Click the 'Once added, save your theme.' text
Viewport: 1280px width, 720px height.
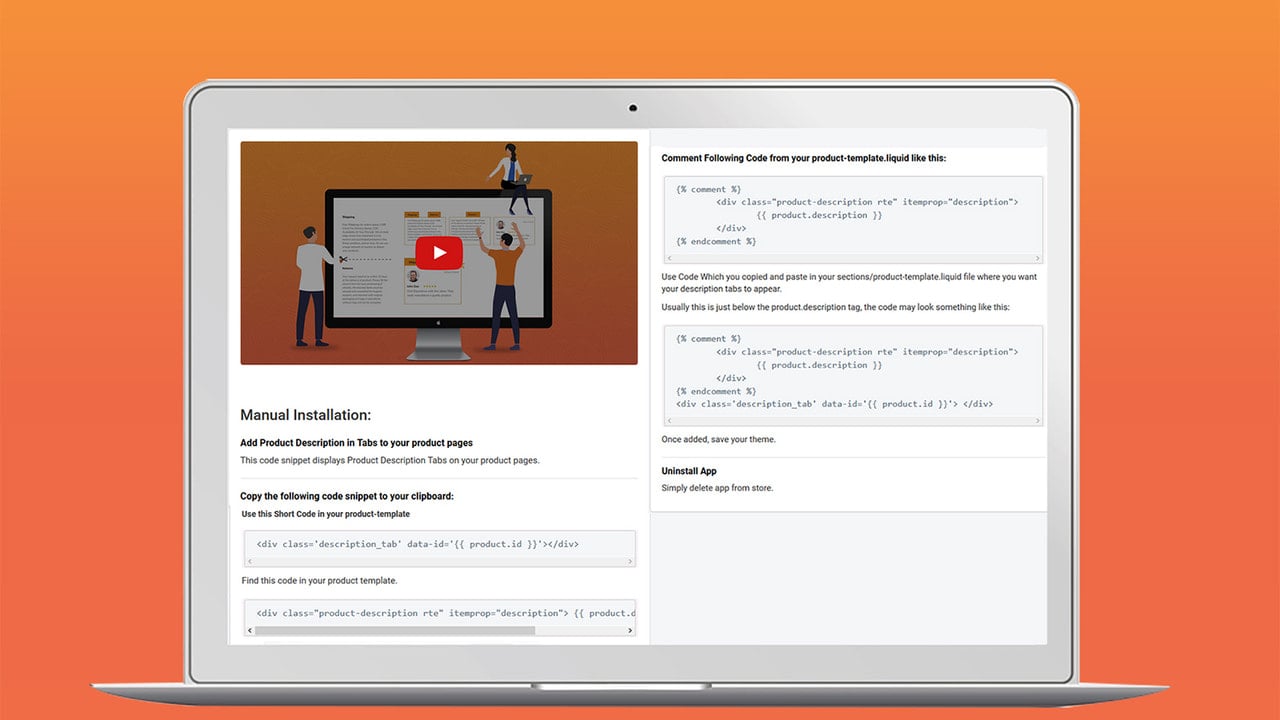click(718, 439)
